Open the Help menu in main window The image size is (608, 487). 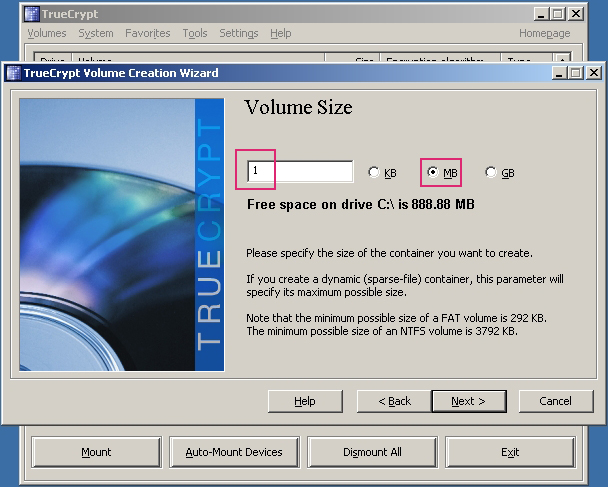point(281,33)
